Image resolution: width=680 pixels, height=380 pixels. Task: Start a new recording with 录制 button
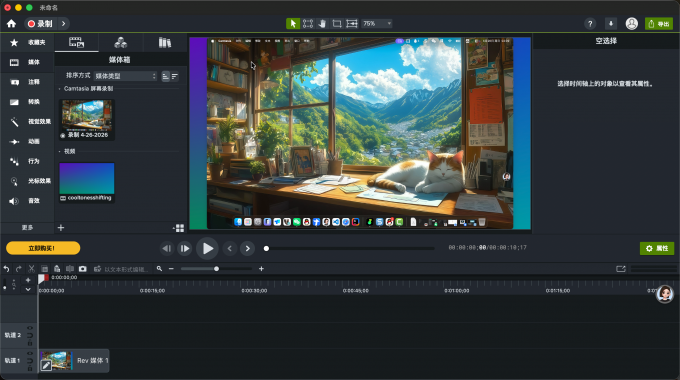click(40, 23)
